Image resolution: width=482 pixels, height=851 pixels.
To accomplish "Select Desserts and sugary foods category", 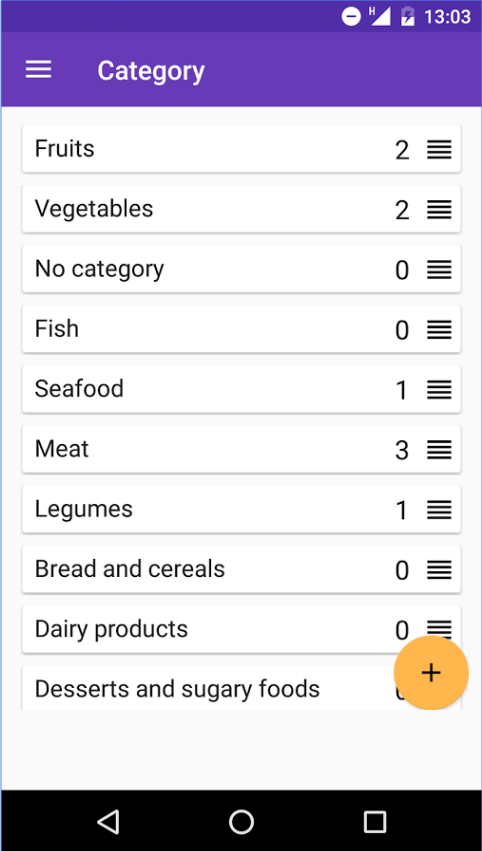I will point(241,688).
